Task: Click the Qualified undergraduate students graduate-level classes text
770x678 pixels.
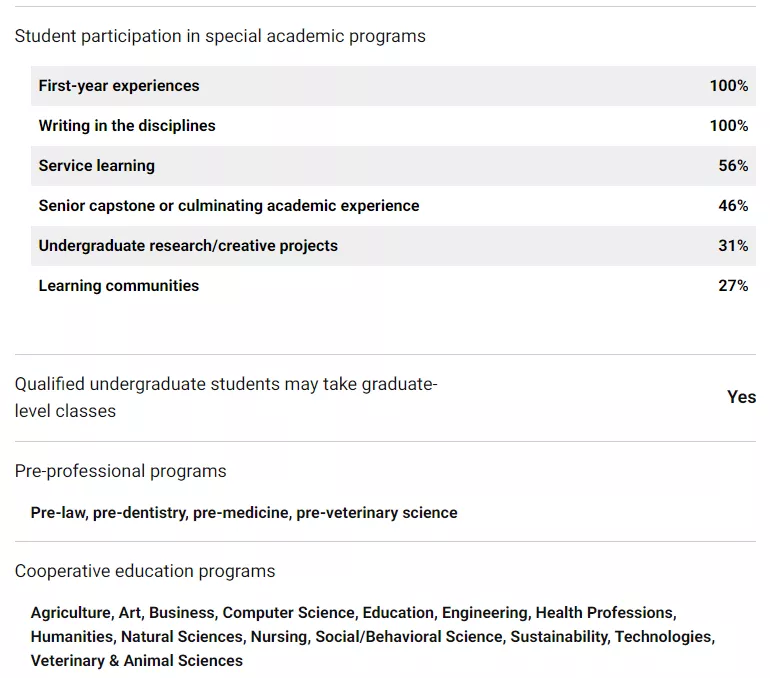Action: tap(226, 397)
